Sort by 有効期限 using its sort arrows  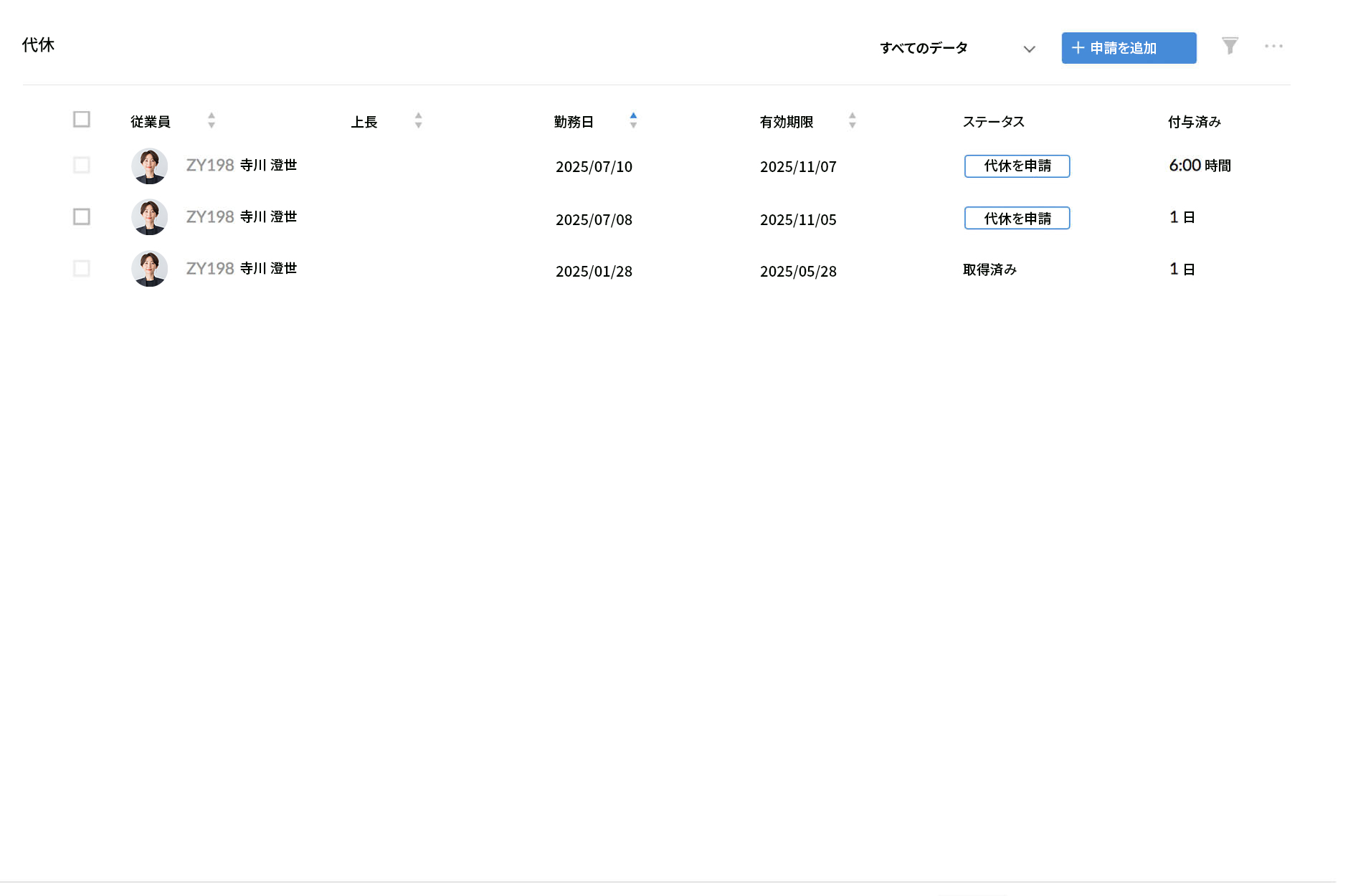[852, 120]
